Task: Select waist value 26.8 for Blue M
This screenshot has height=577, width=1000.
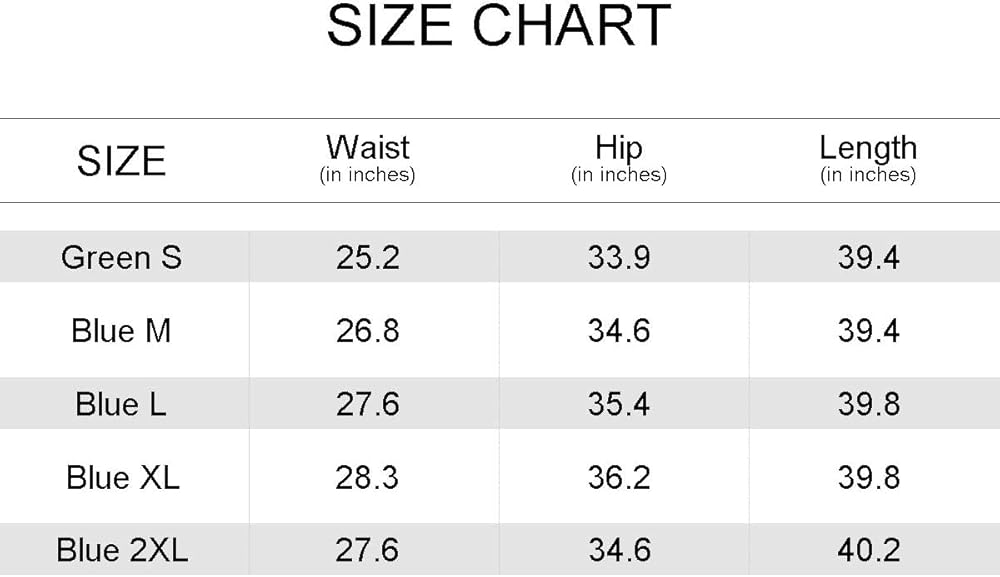Action: (368, 331)
